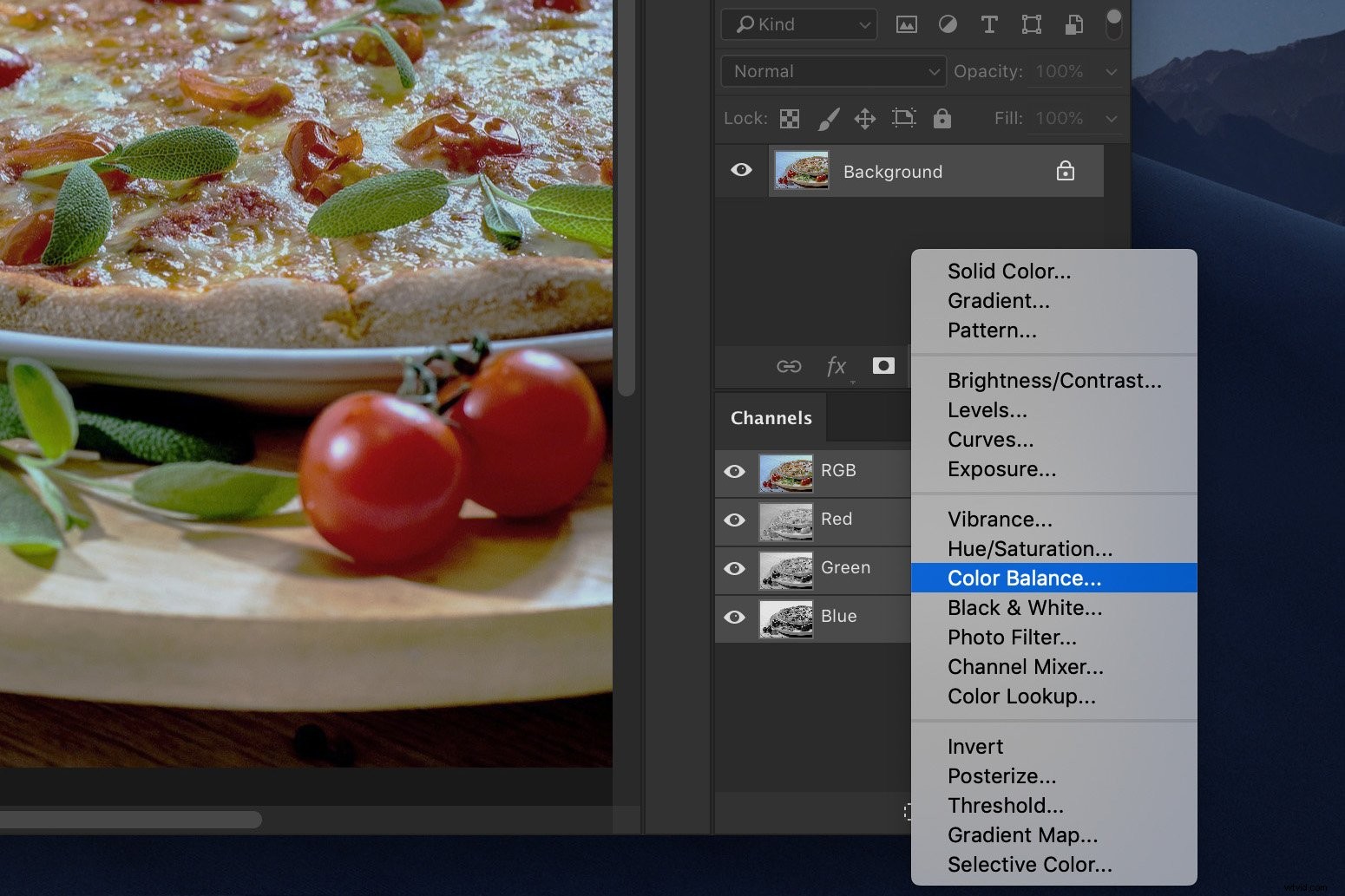Select Gradient Map in the menu
Image resolution: width=1345 pixels, height=896 pixels.
pos(1022,834)
